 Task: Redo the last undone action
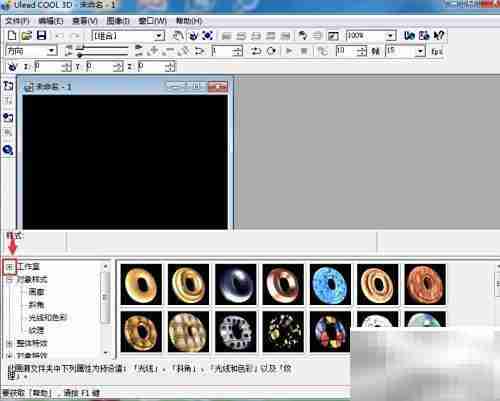[75, 36]
